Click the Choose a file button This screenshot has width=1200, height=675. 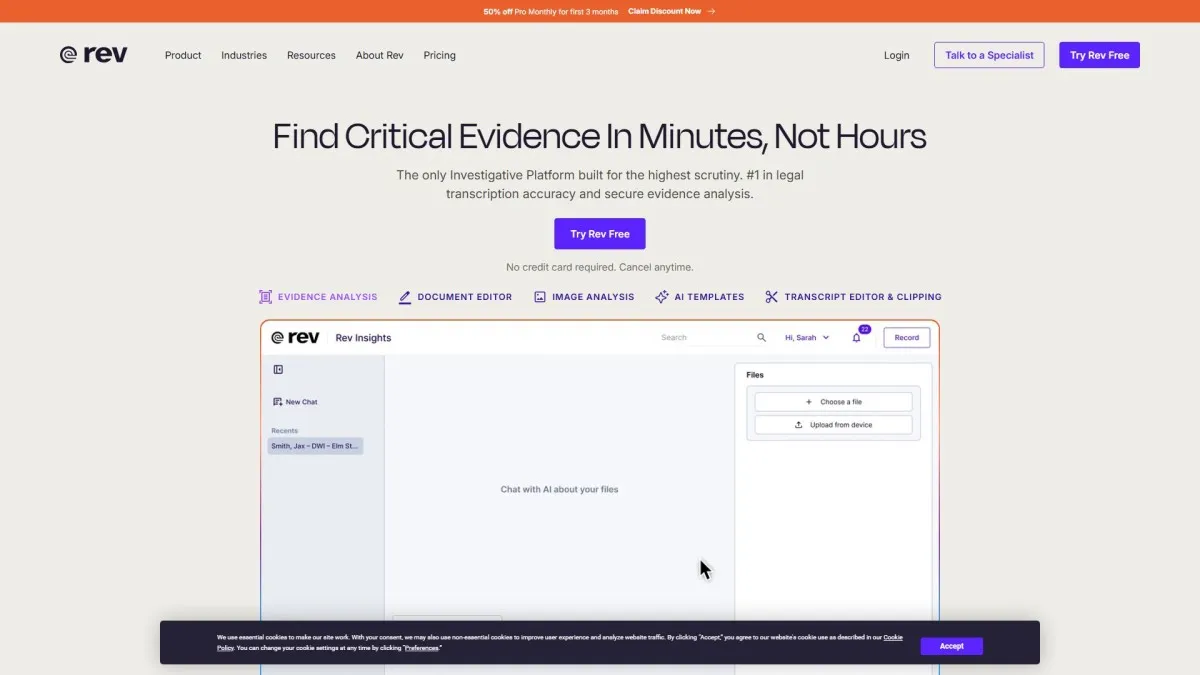click(x=834, y=402)
